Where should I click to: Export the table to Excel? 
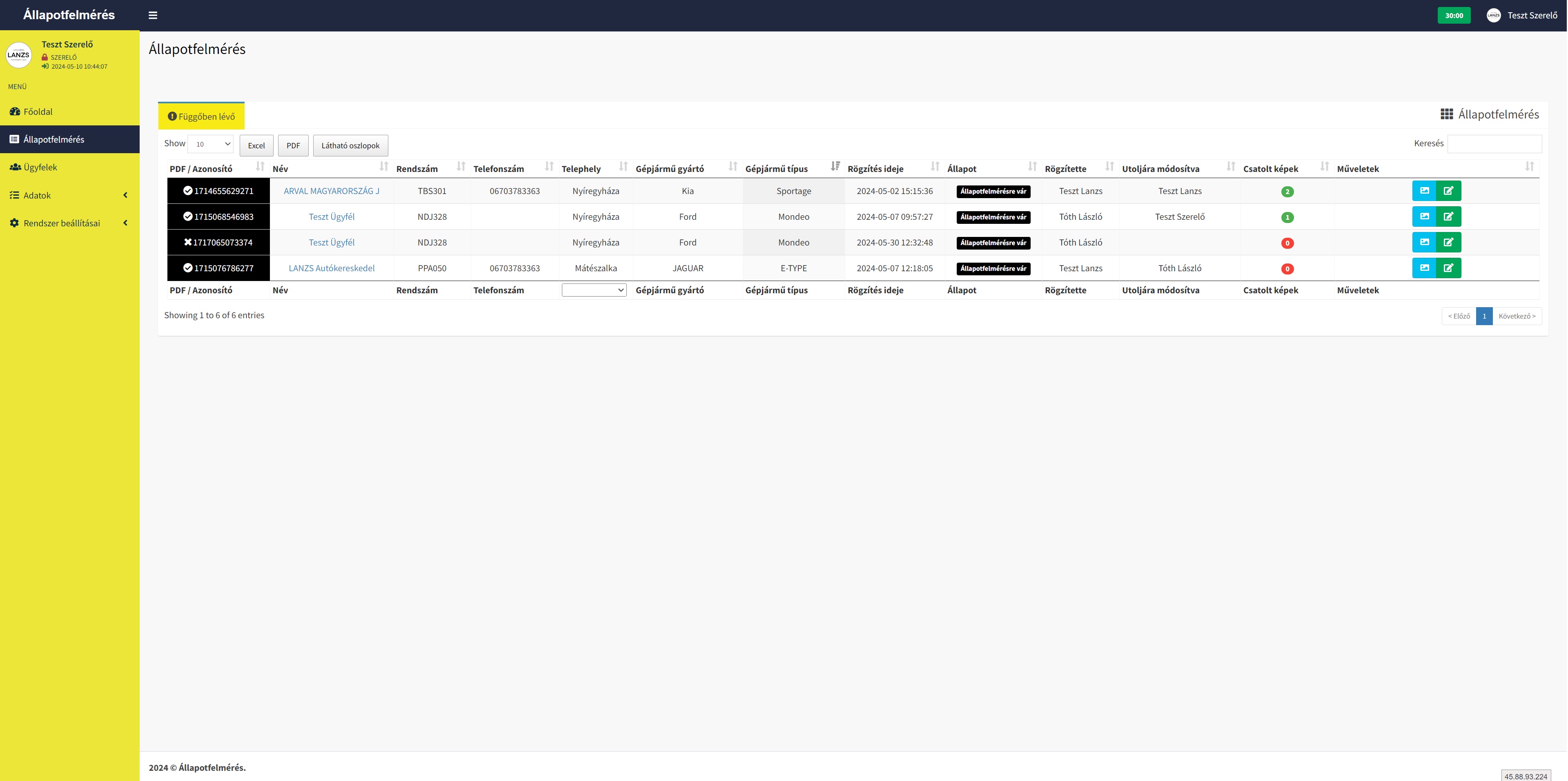tap(256, 145)
